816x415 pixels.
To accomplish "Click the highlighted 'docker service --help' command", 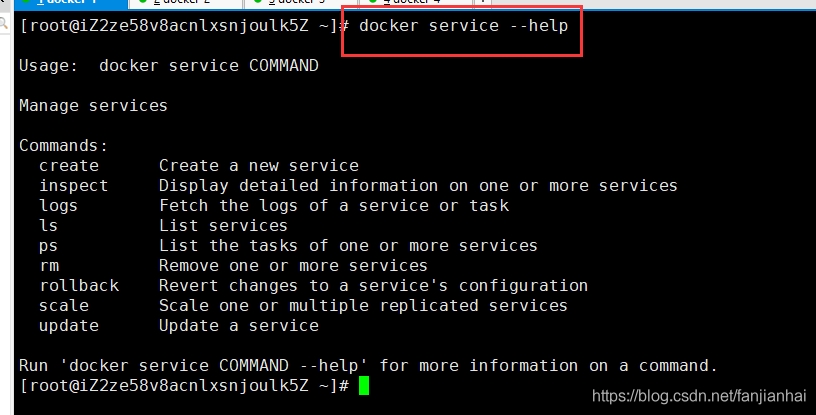I will click(463, 26).
